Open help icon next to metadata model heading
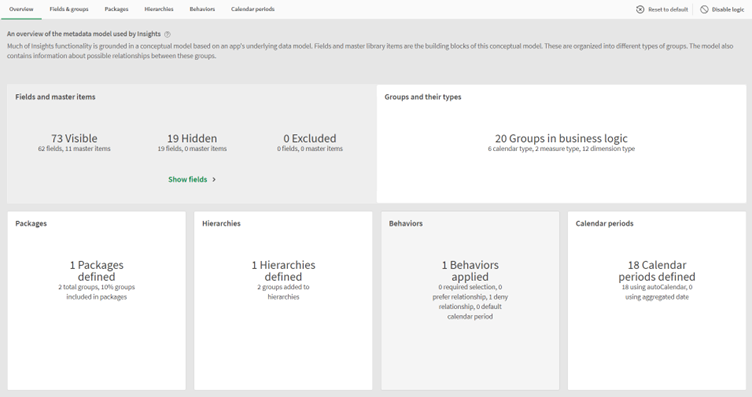Screen dimensions: 752x397 tap(167, 35)
